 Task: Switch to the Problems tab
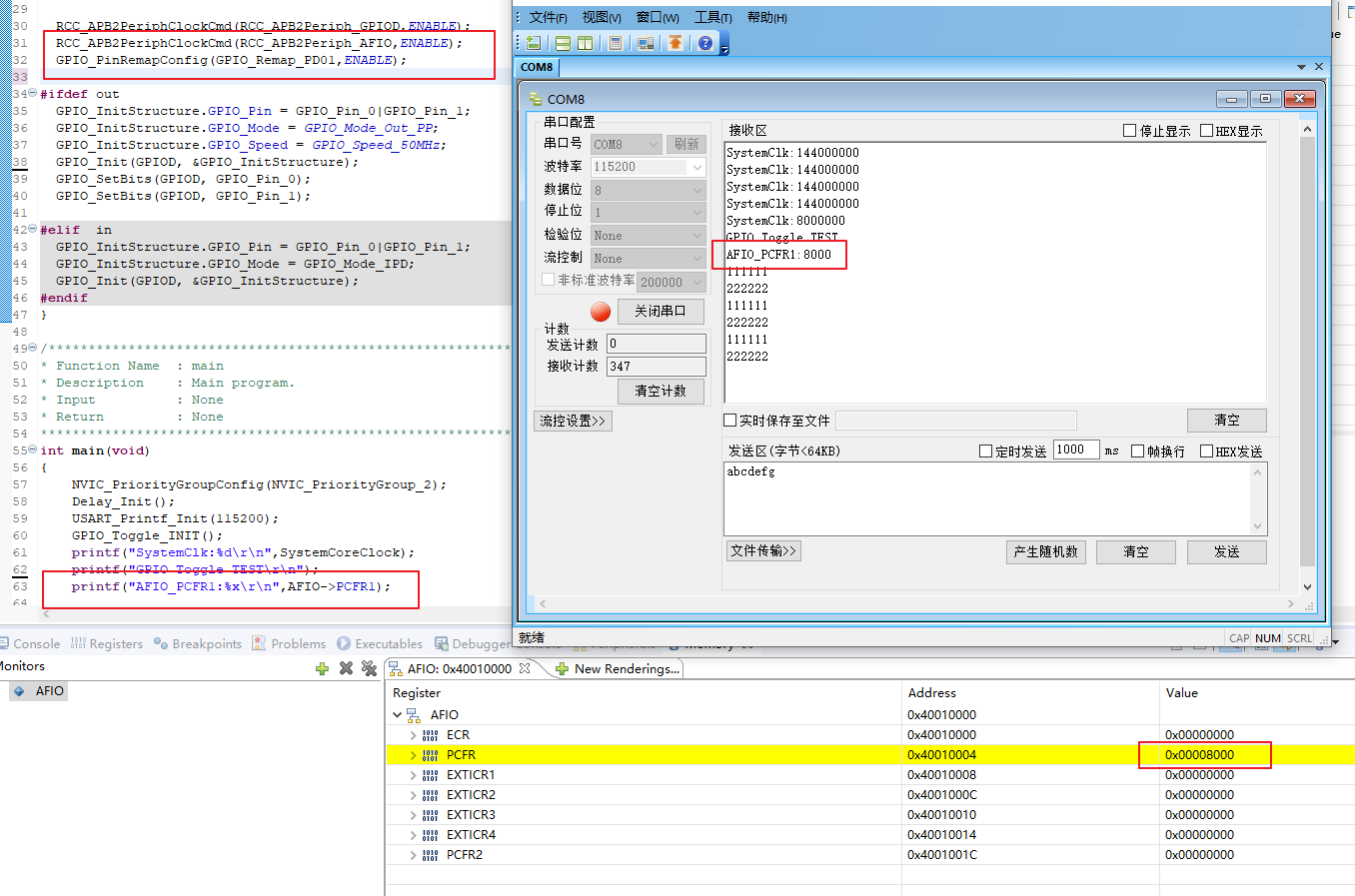[x=289, y=644]
